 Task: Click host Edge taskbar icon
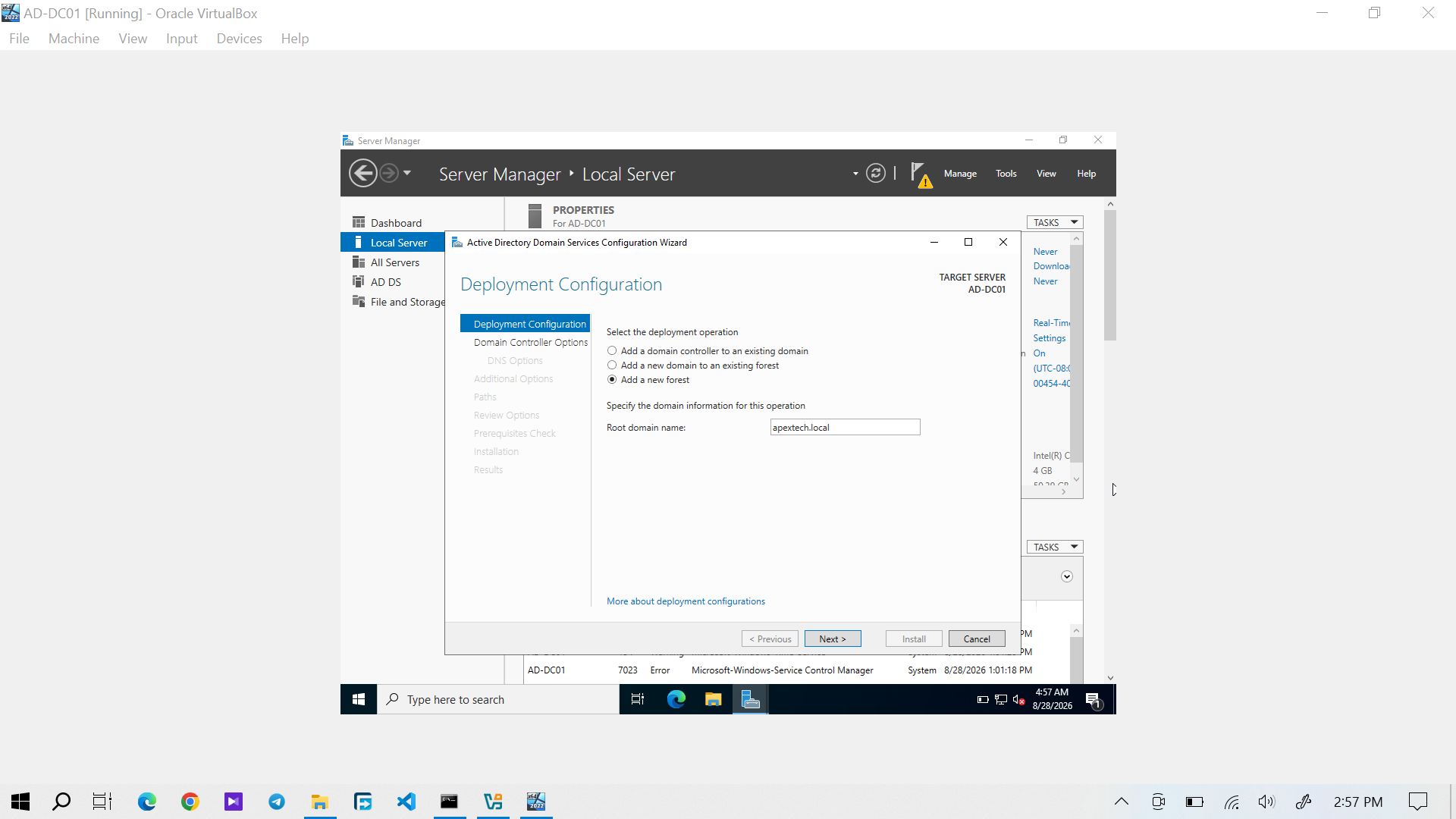tap(147, 802)
